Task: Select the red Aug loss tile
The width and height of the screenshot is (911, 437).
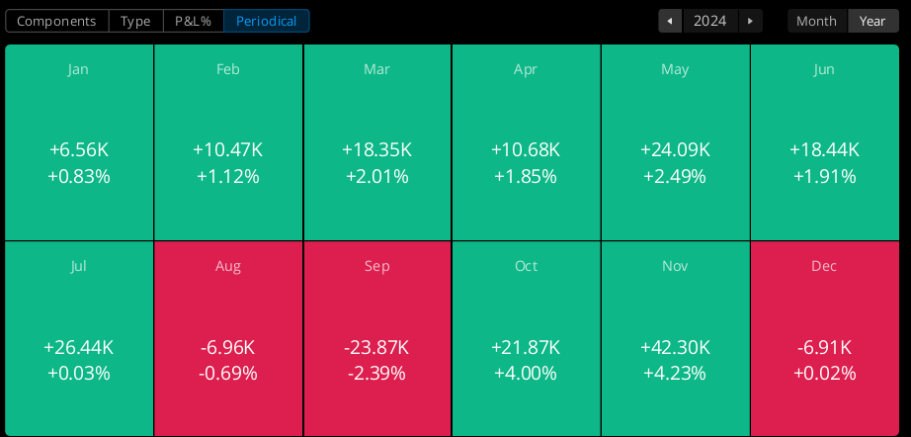Action: pyautogui.click(x=228, y=339)
